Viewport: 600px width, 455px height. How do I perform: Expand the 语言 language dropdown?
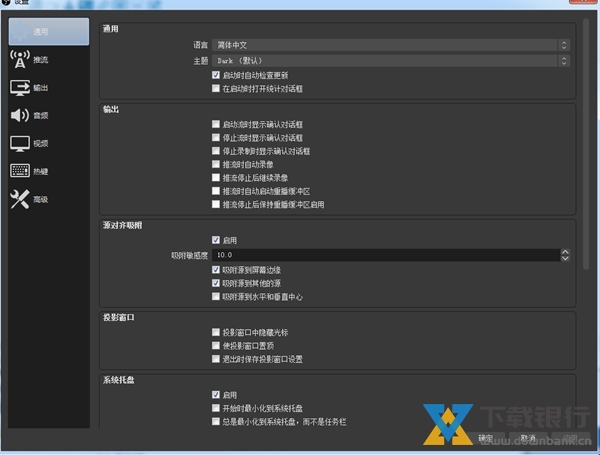391,45
